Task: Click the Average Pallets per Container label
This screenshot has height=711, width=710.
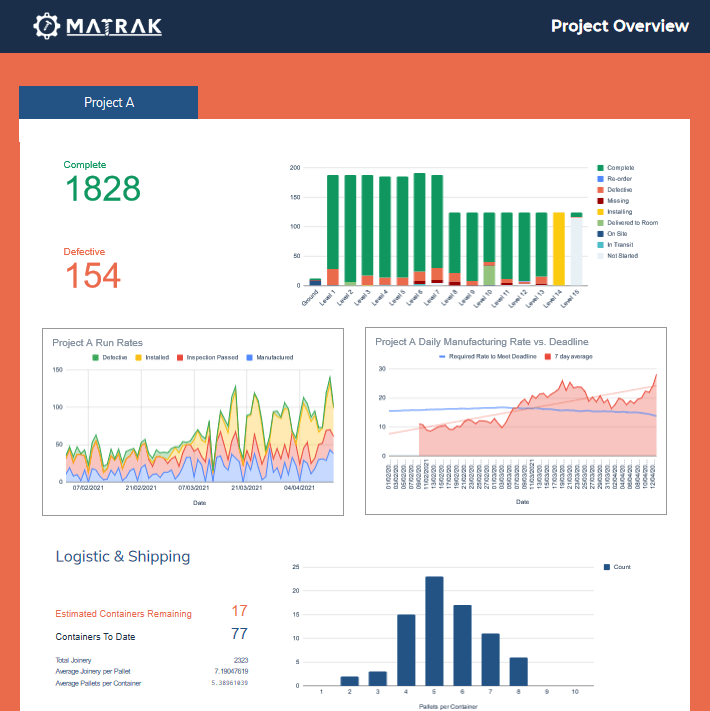Action: coord(98,683)
